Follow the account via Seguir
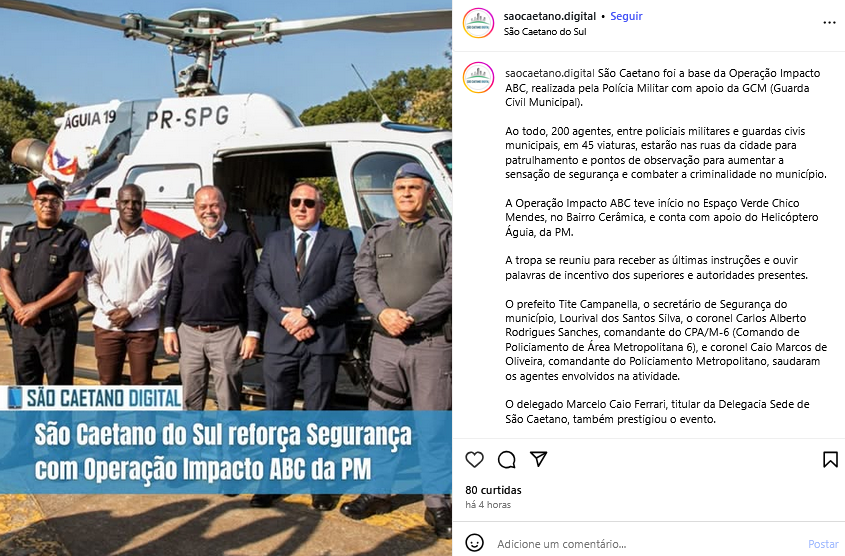Viewport: 845px width, 556px height. 626,16
